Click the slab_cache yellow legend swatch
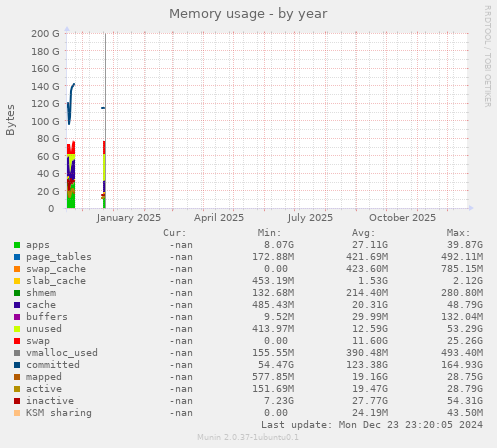 pos(17,281)
